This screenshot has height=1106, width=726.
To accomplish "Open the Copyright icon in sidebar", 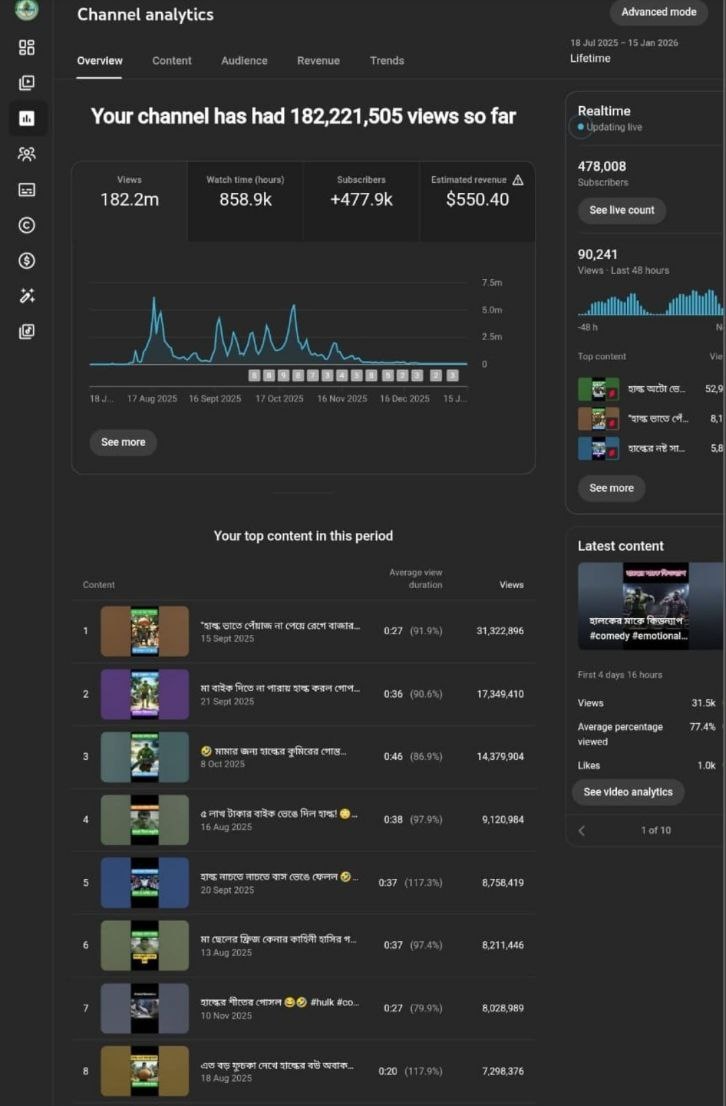I will click(27, 225).
